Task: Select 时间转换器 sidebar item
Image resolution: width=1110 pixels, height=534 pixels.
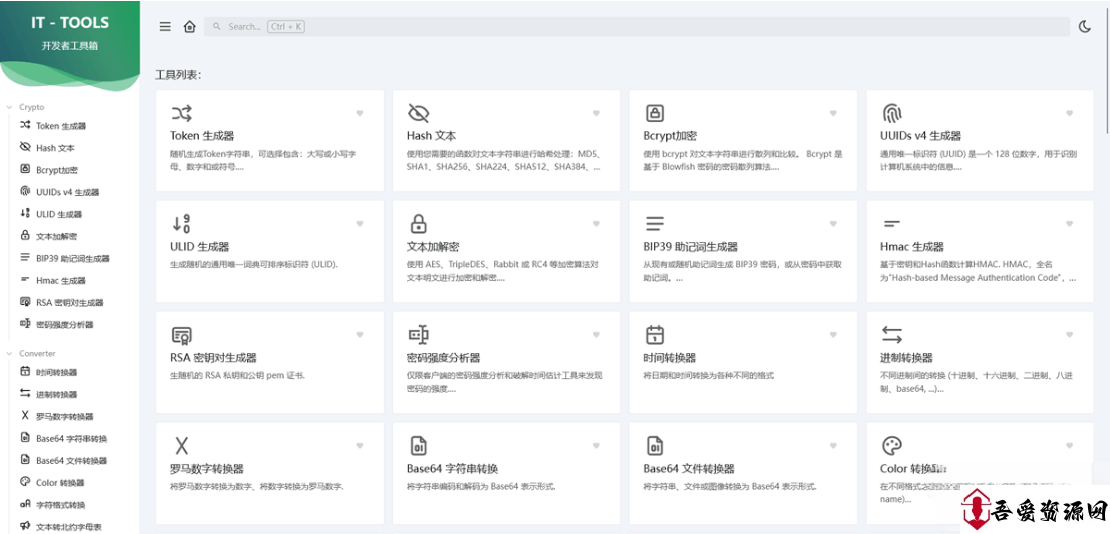Action: 57,372
